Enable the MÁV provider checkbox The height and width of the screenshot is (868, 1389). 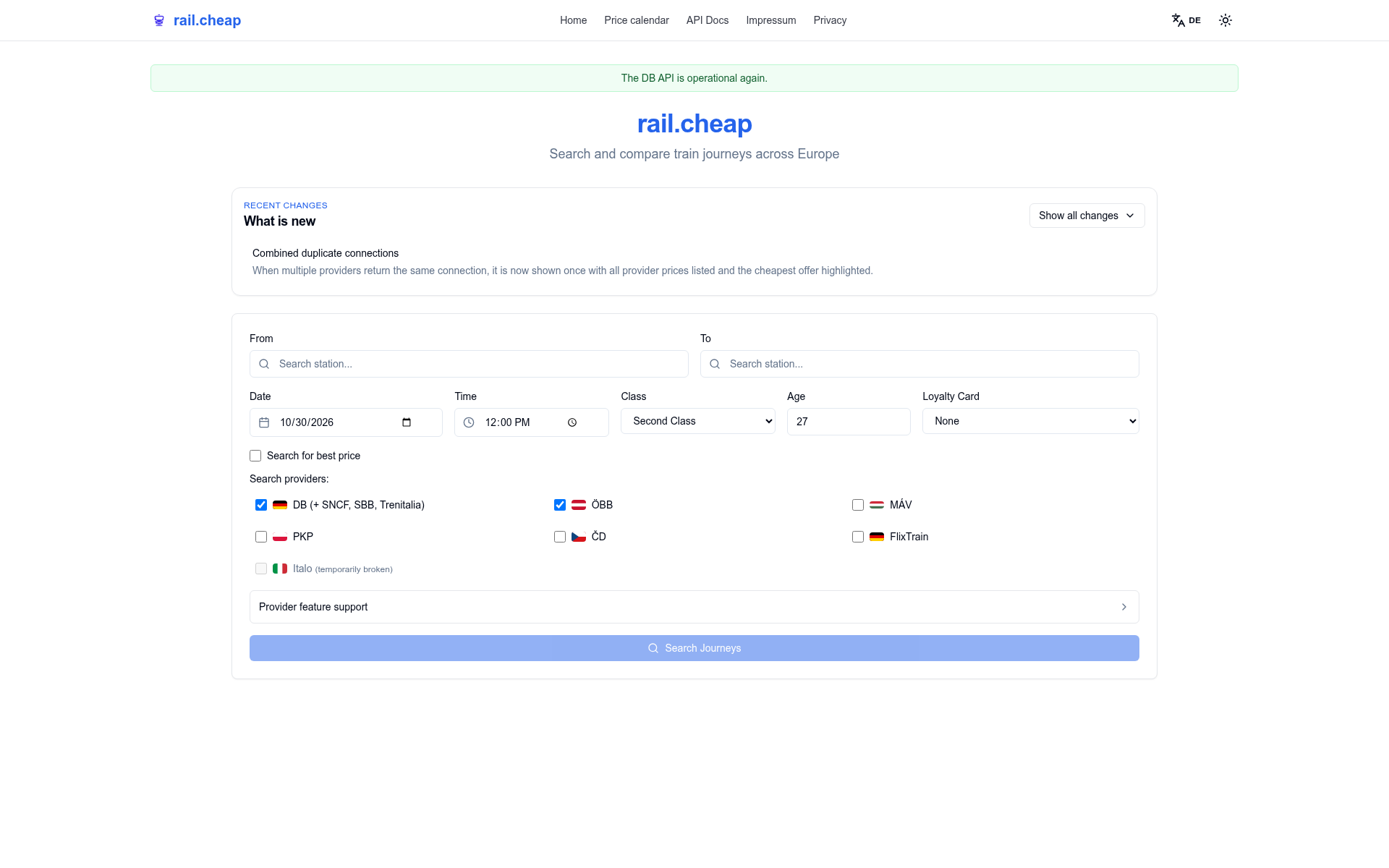858,505
